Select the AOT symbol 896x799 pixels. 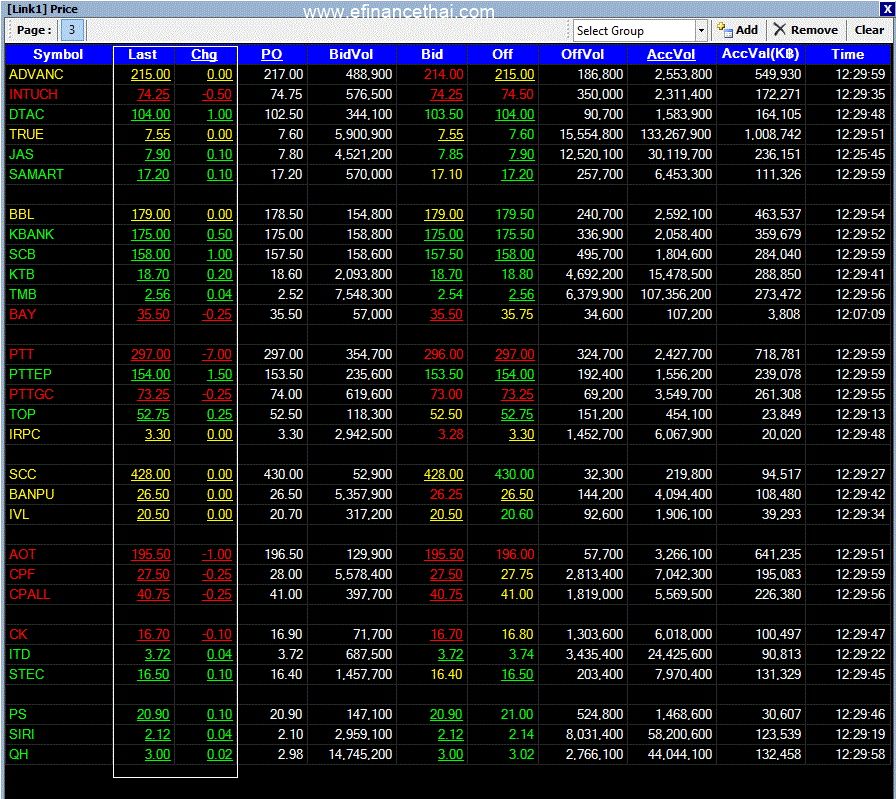(22, 554)
